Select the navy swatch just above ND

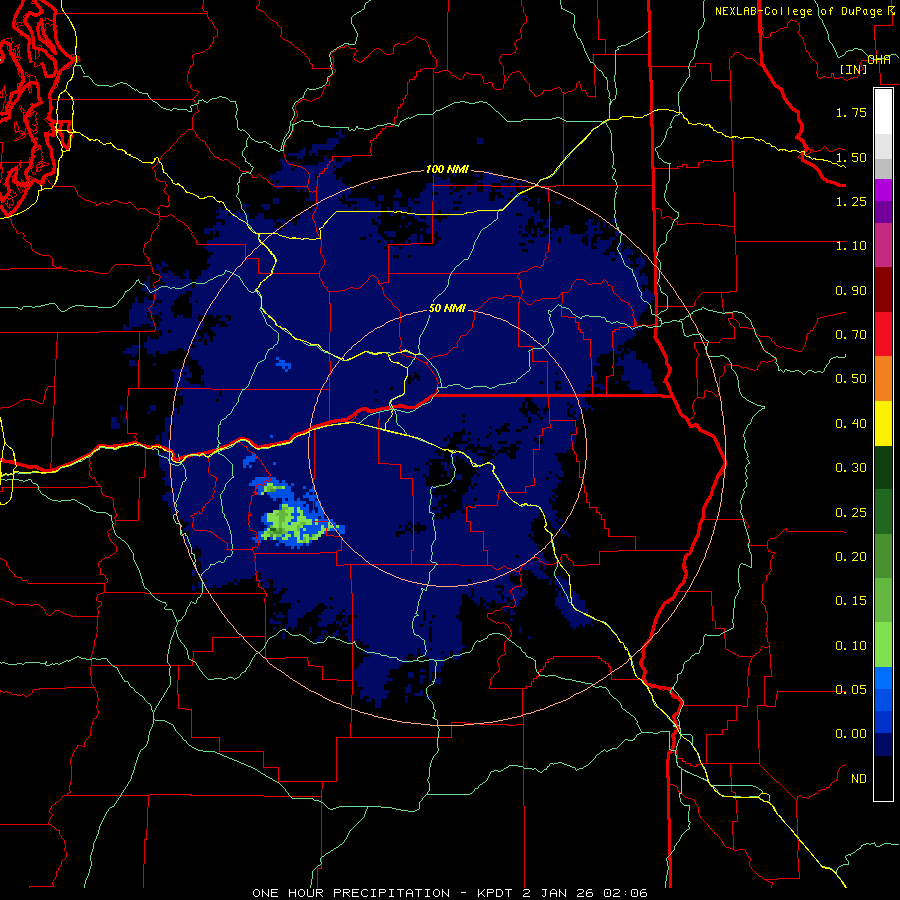(883, 745)
